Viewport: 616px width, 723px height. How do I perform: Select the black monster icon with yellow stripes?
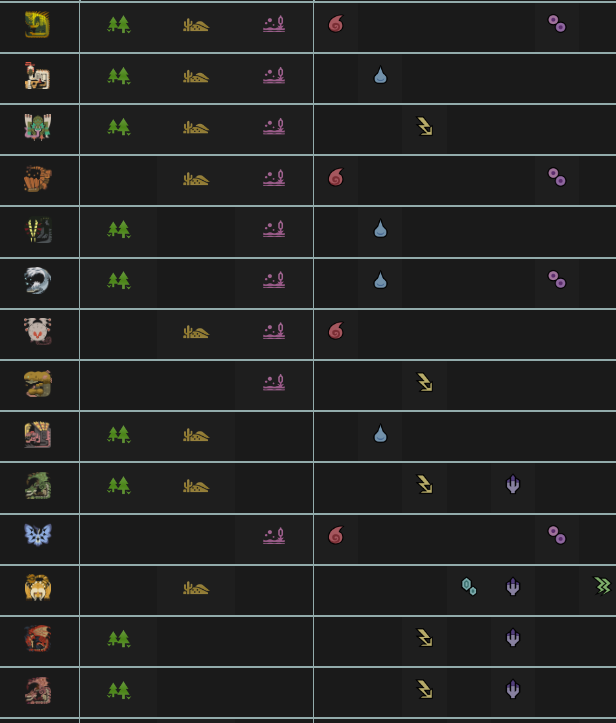tap(37, 230)
